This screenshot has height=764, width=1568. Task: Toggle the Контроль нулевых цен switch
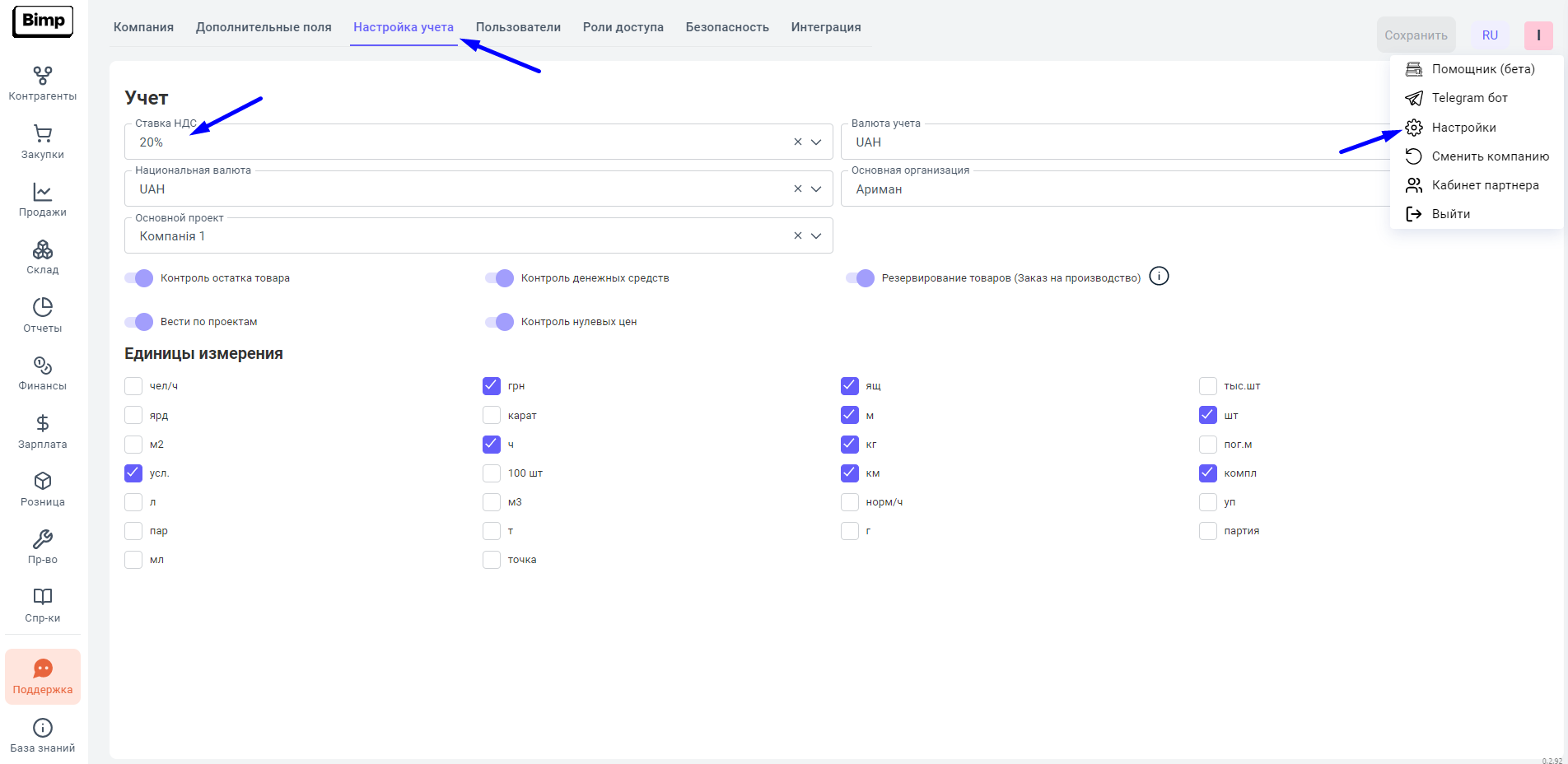(500, 322)
